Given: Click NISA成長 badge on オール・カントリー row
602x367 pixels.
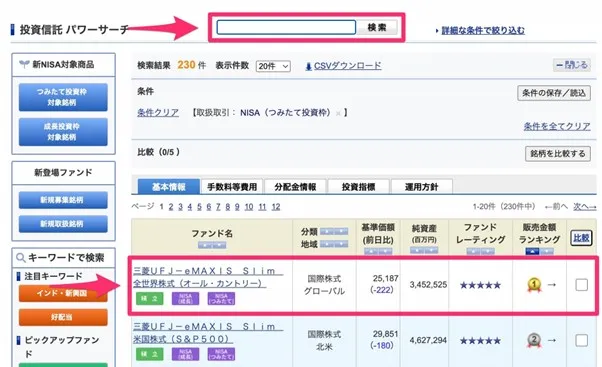Looking at the screenshot, I should pos(185,299).
